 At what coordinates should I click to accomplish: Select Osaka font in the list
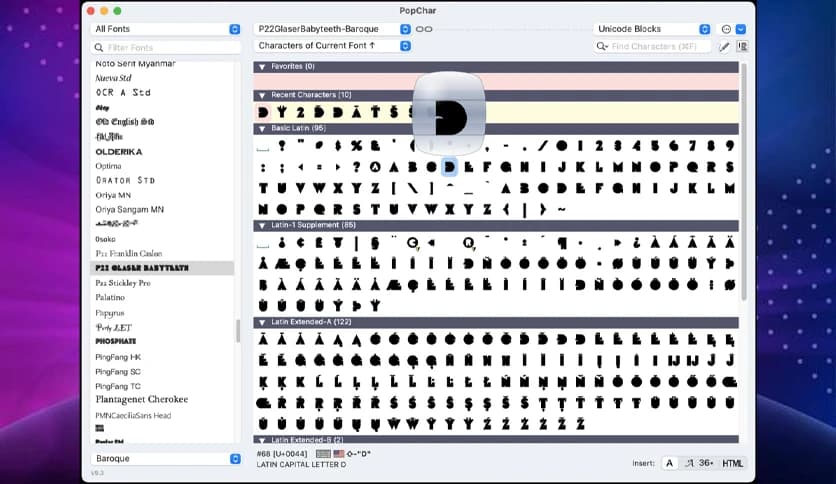105,239
